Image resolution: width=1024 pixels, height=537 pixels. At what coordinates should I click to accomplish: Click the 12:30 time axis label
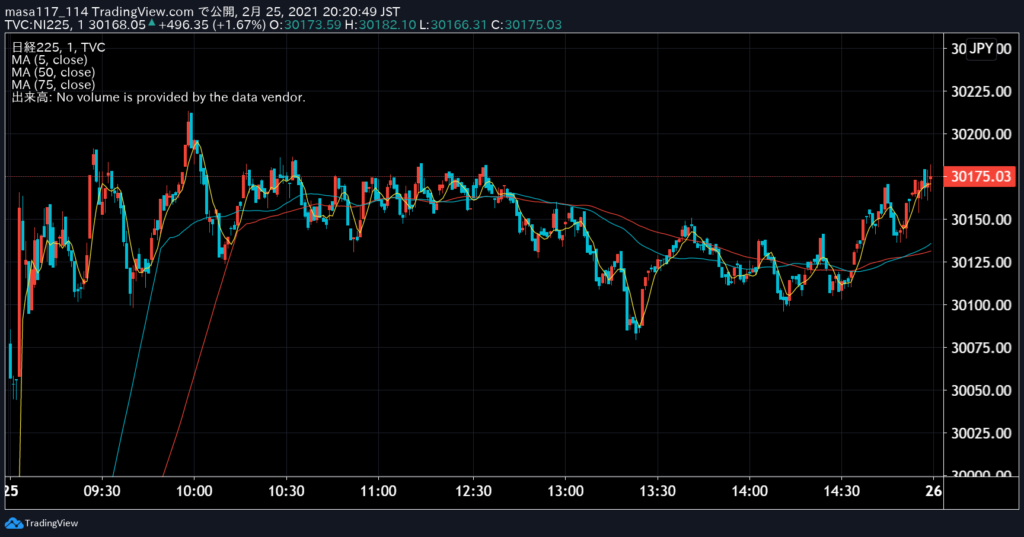click(473, 491)
